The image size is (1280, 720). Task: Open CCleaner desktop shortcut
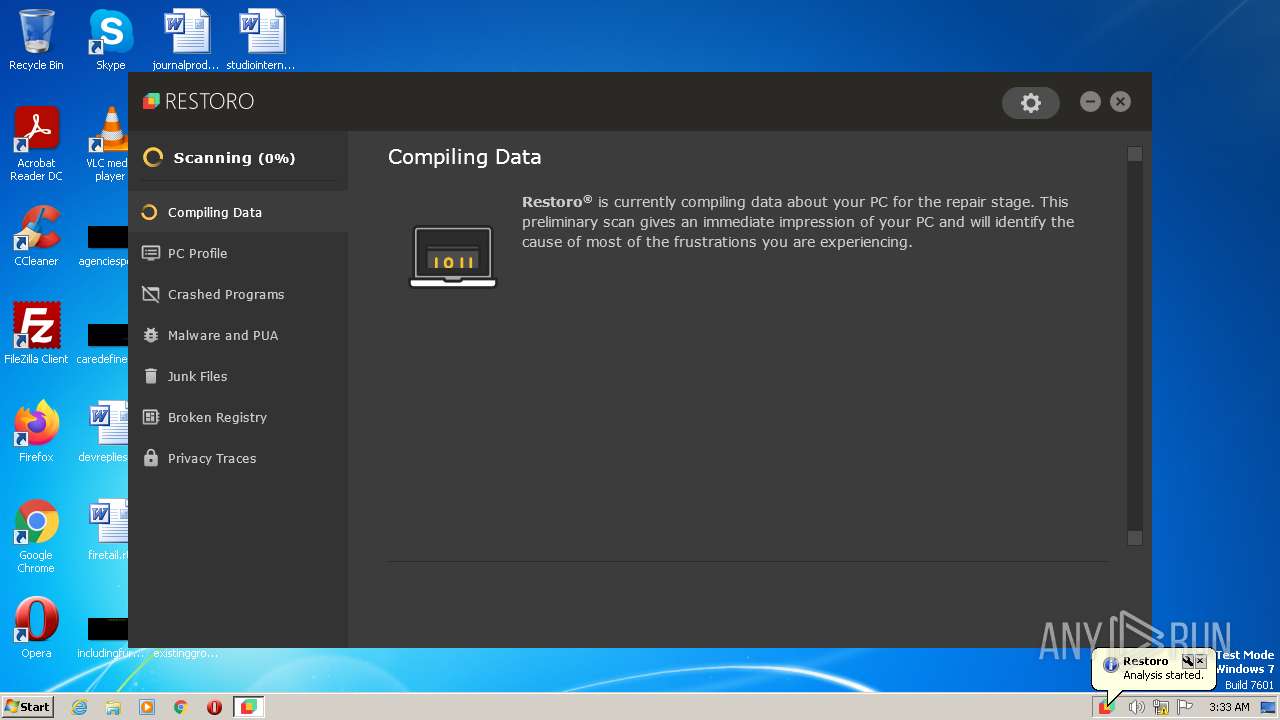pyautogui.click(x=36, y=236)
